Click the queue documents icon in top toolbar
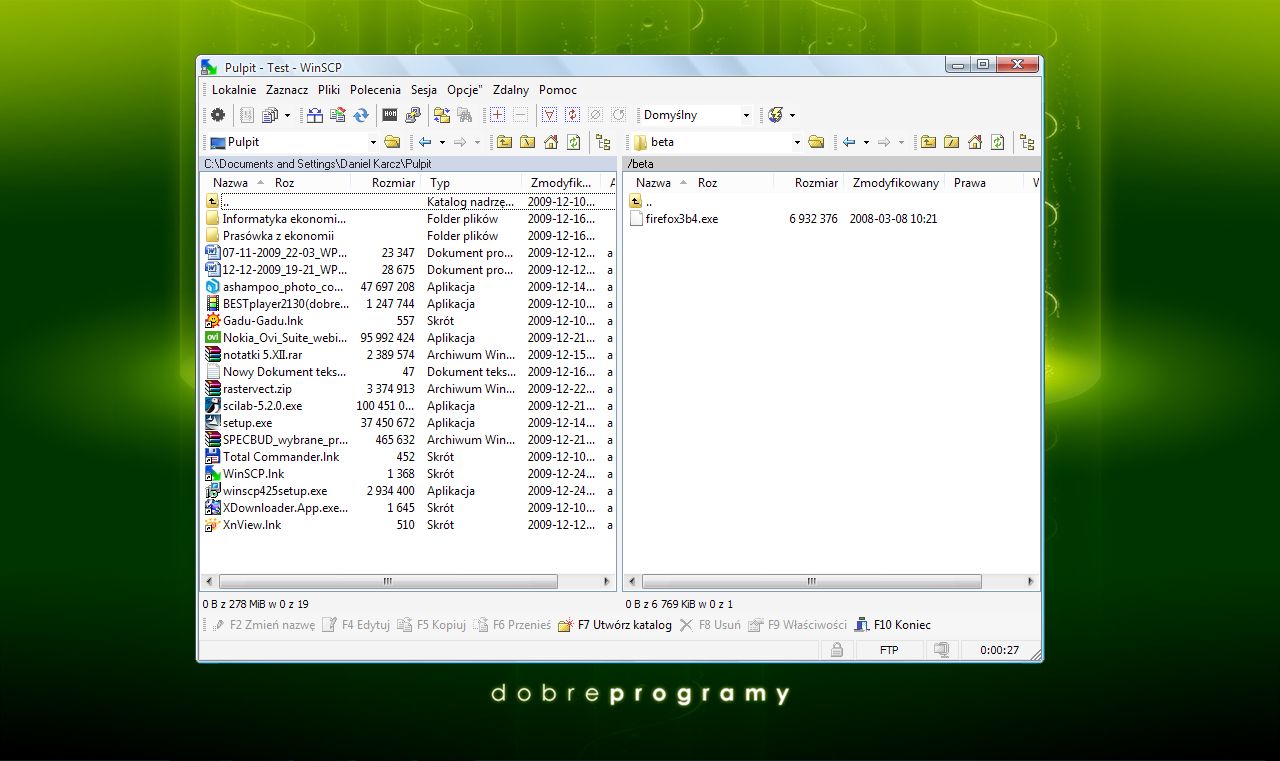The height and width of the screenshot is (761, 1280). (269, 115)
